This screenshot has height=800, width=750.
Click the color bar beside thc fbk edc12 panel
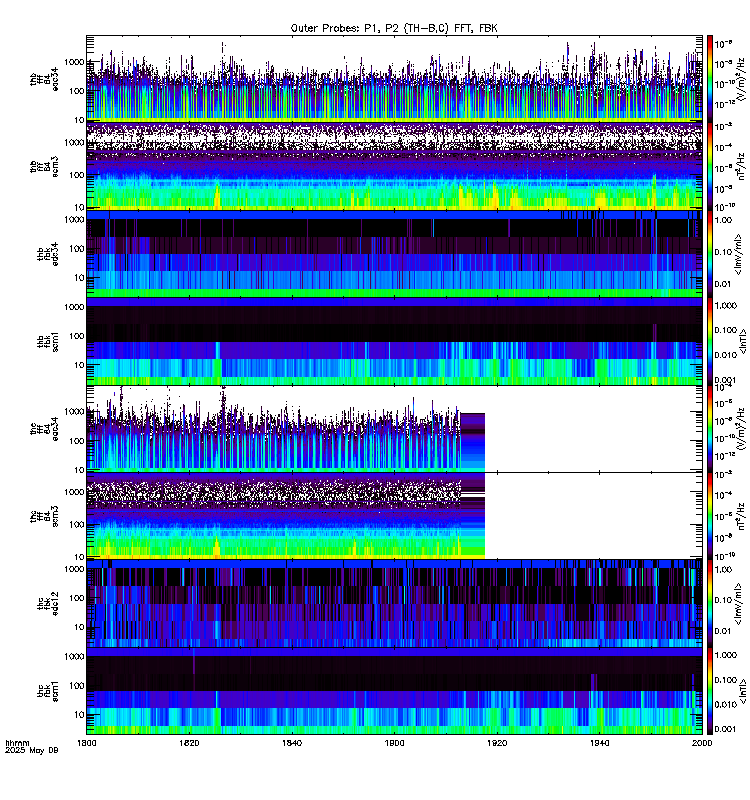710,604
